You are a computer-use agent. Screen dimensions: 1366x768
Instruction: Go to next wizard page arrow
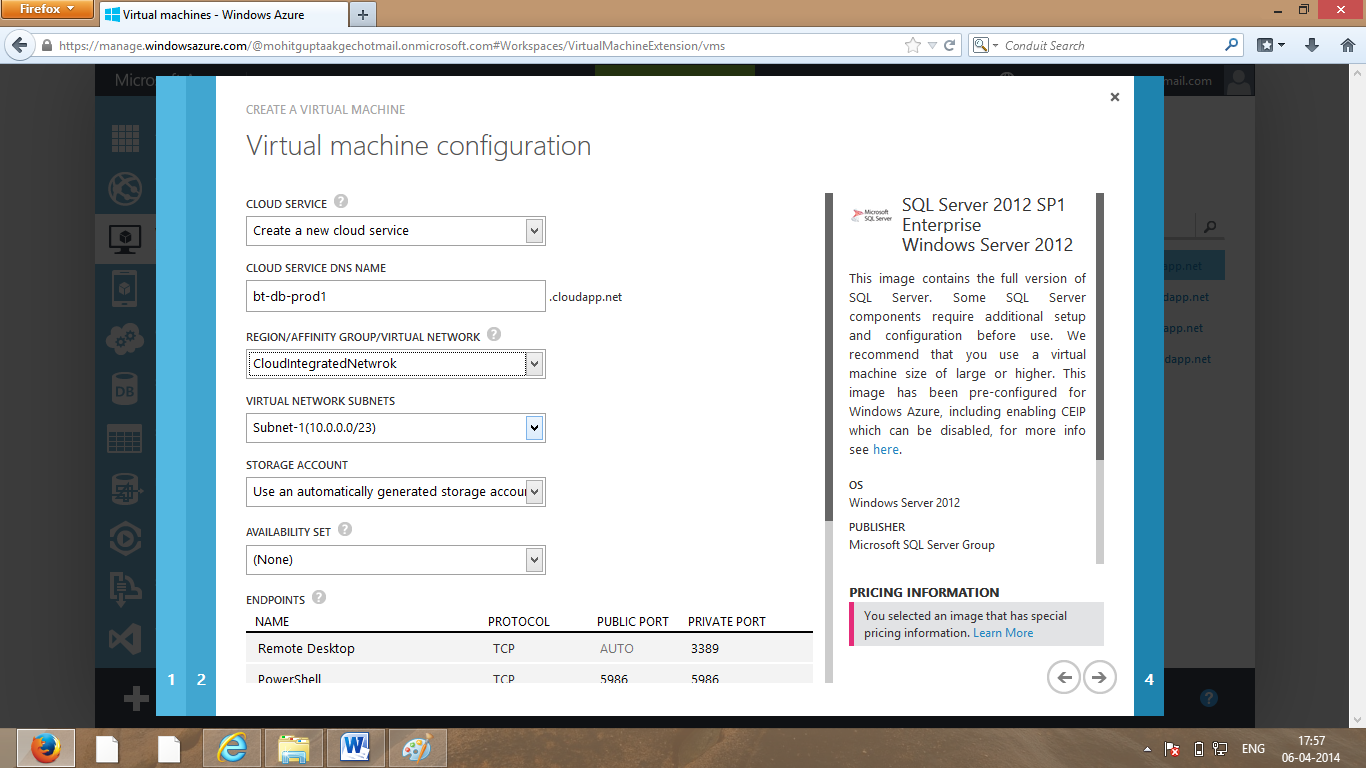(x=1099, y=677)
